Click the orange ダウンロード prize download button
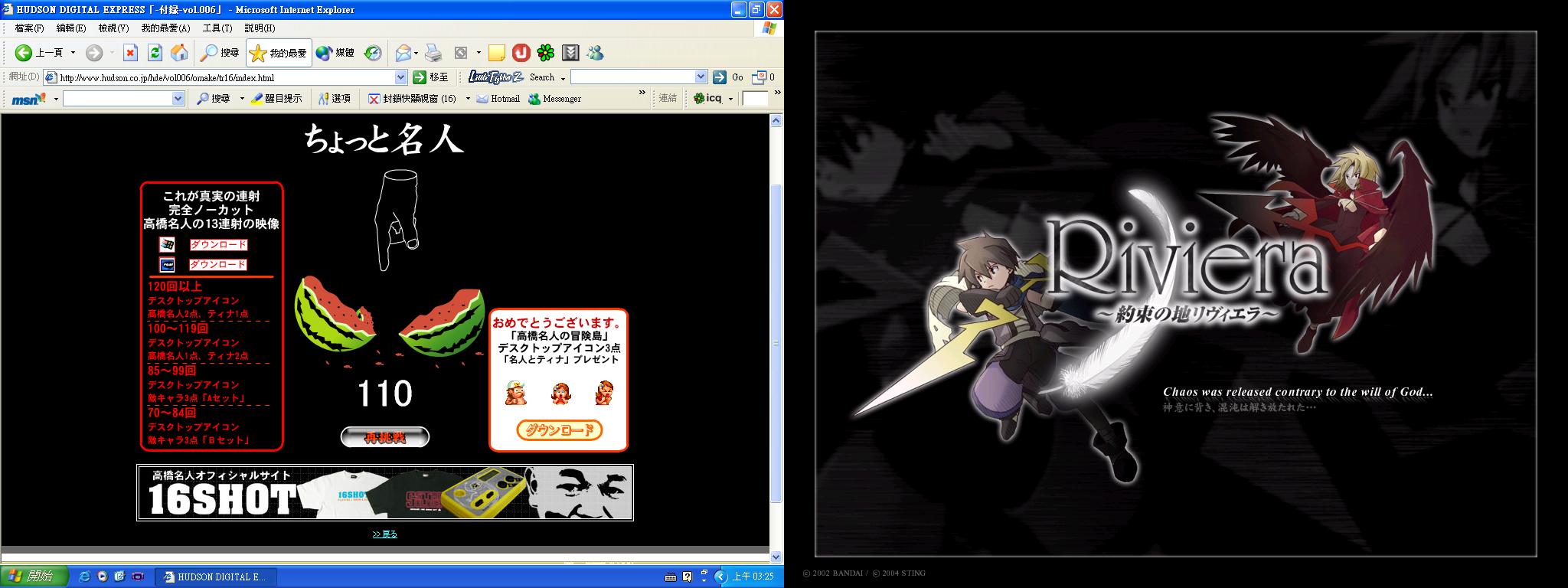Image resolution: width=1568 pixels, height=588 pixels. pyautogui.click(x=559, y=430)
